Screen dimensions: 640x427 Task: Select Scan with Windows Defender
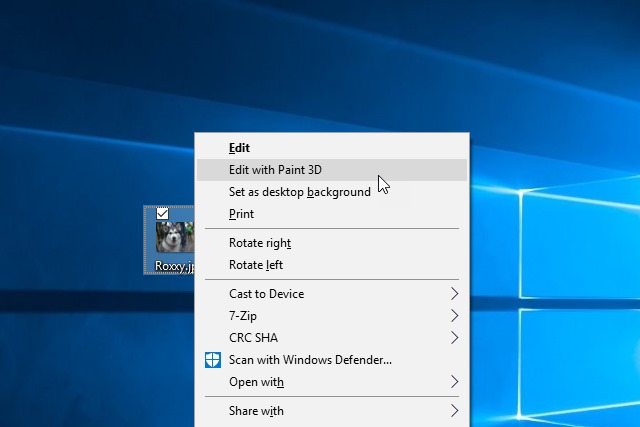[x=332, y=360]
